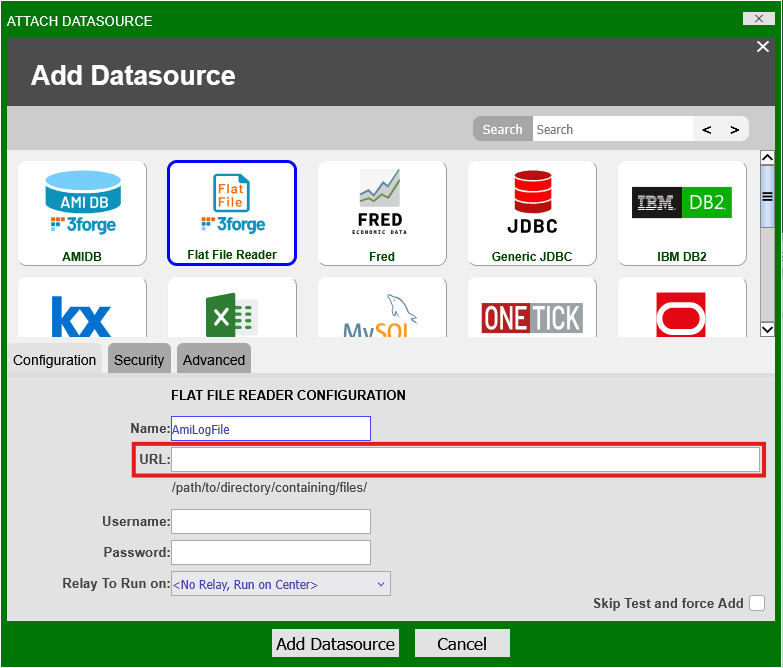Click the Add Datasource button

(335, 643)
